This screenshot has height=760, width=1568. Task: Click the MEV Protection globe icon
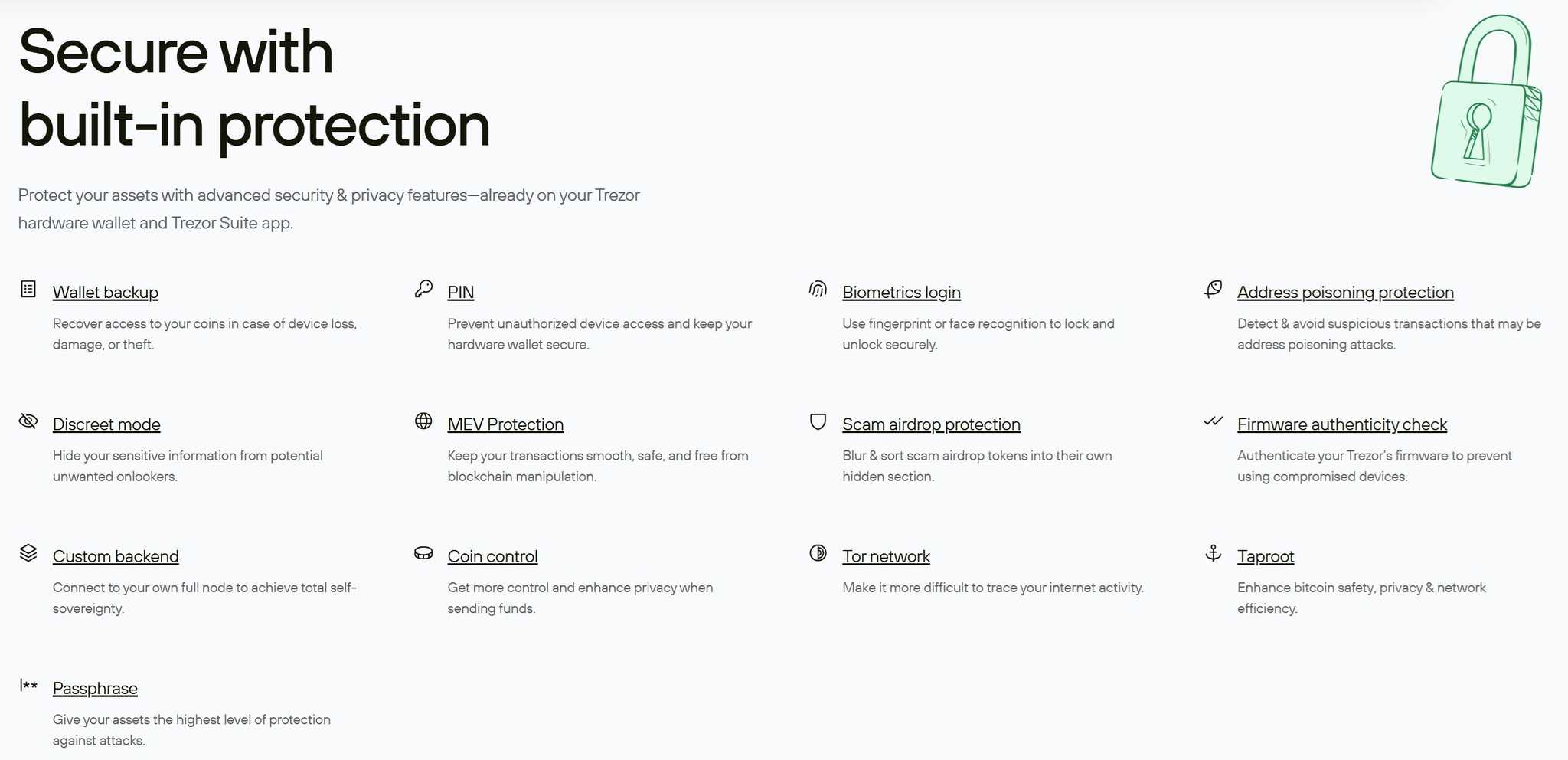423,421
